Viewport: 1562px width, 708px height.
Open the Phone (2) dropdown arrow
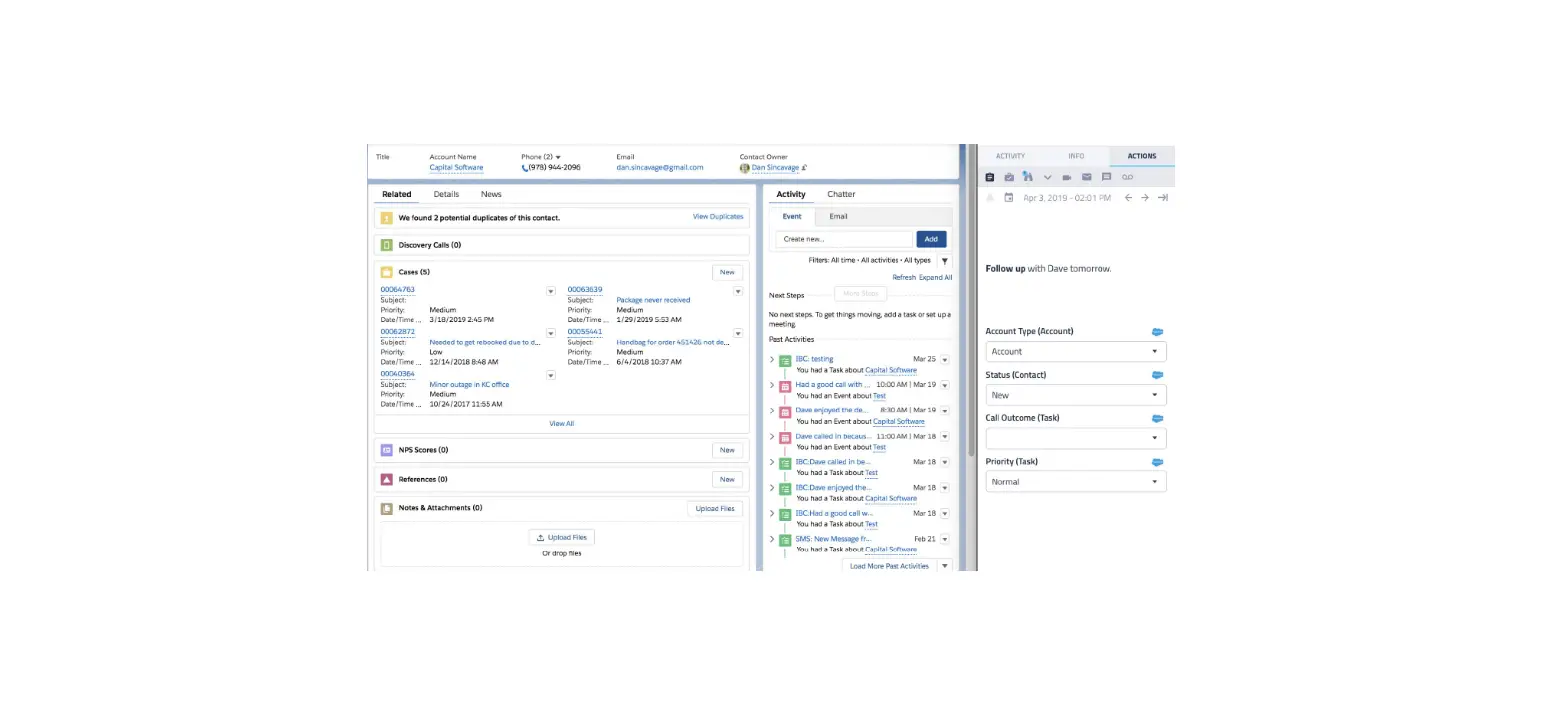point(558,157)
